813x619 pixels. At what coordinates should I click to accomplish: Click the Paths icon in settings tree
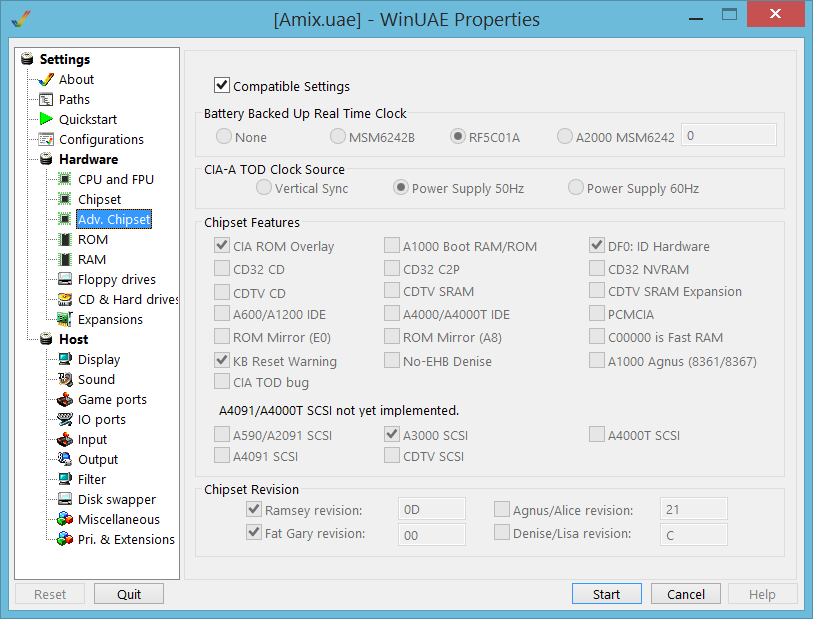coord(46,100)
